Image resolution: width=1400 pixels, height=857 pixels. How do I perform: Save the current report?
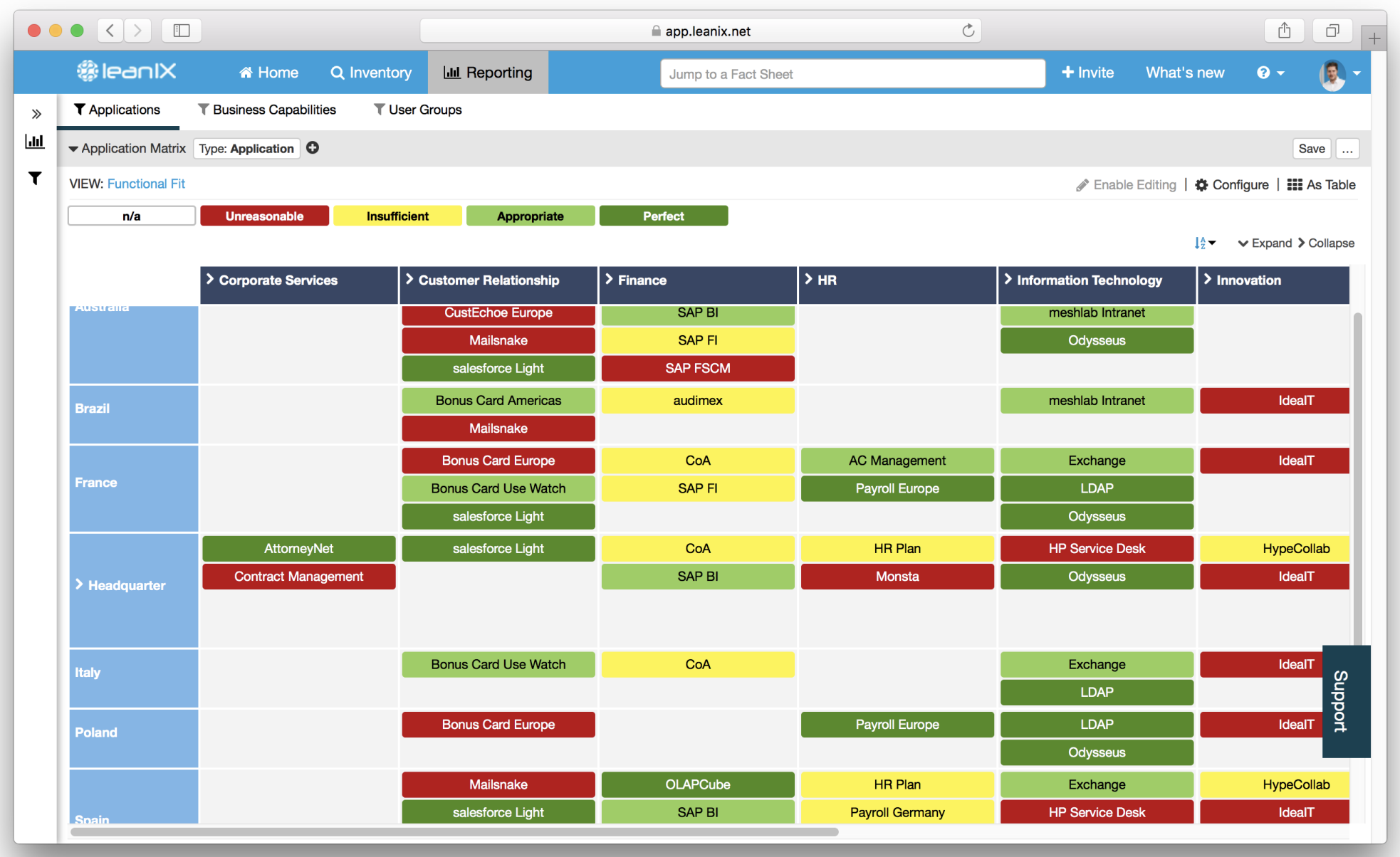[1312, 148]
